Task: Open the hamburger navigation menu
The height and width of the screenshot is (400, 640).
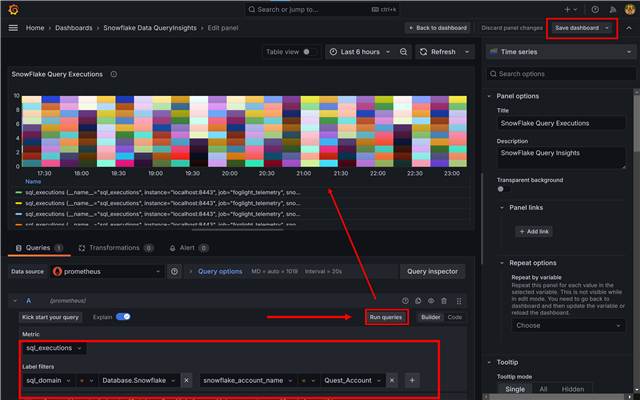Action: pyautogui.click(x=13, y=28)
